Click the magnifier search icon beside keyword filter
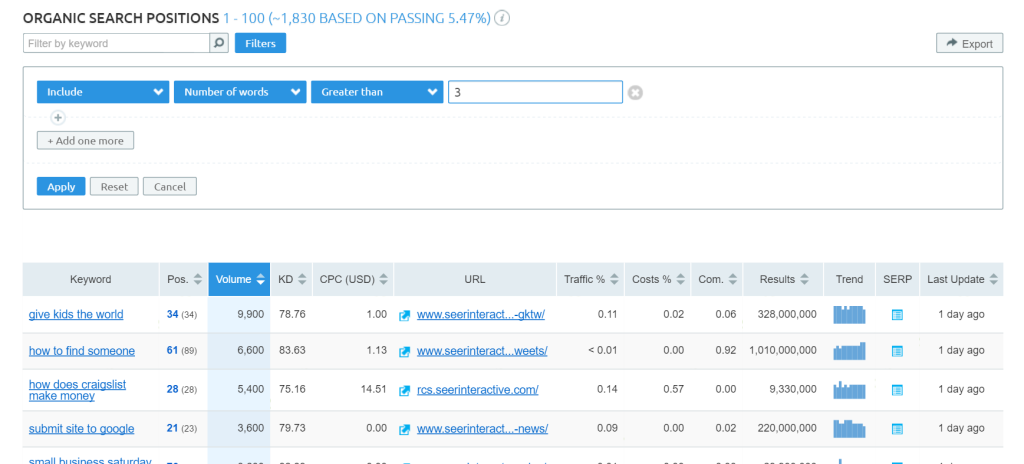 219,43
